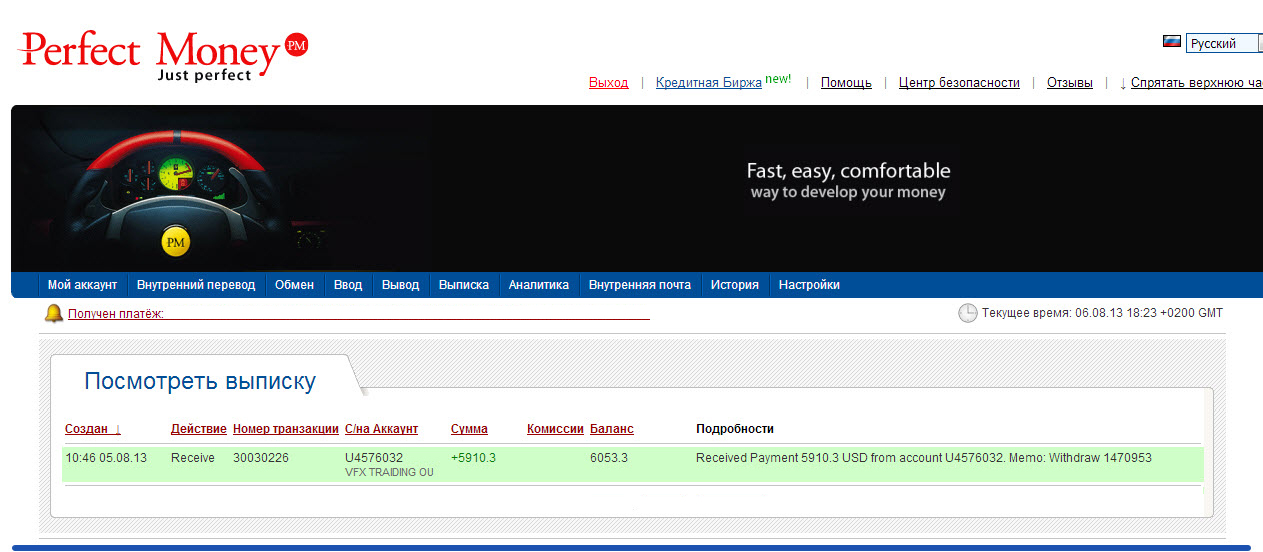Click the clock icon beside current time
The image size is (1263, 552).
tap(968, 313)
